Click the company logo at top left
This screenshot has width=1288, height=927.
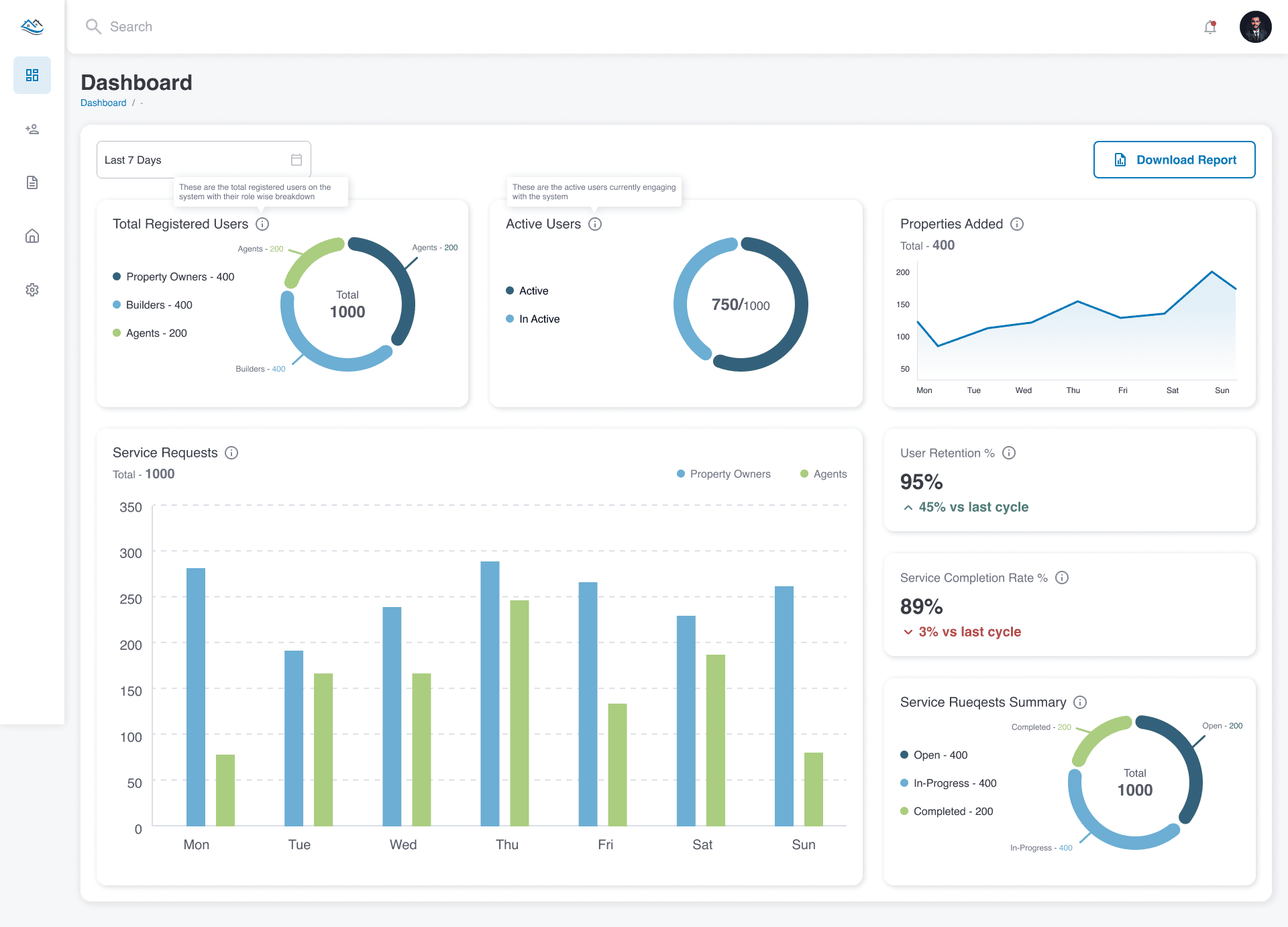tap(31, 27)
